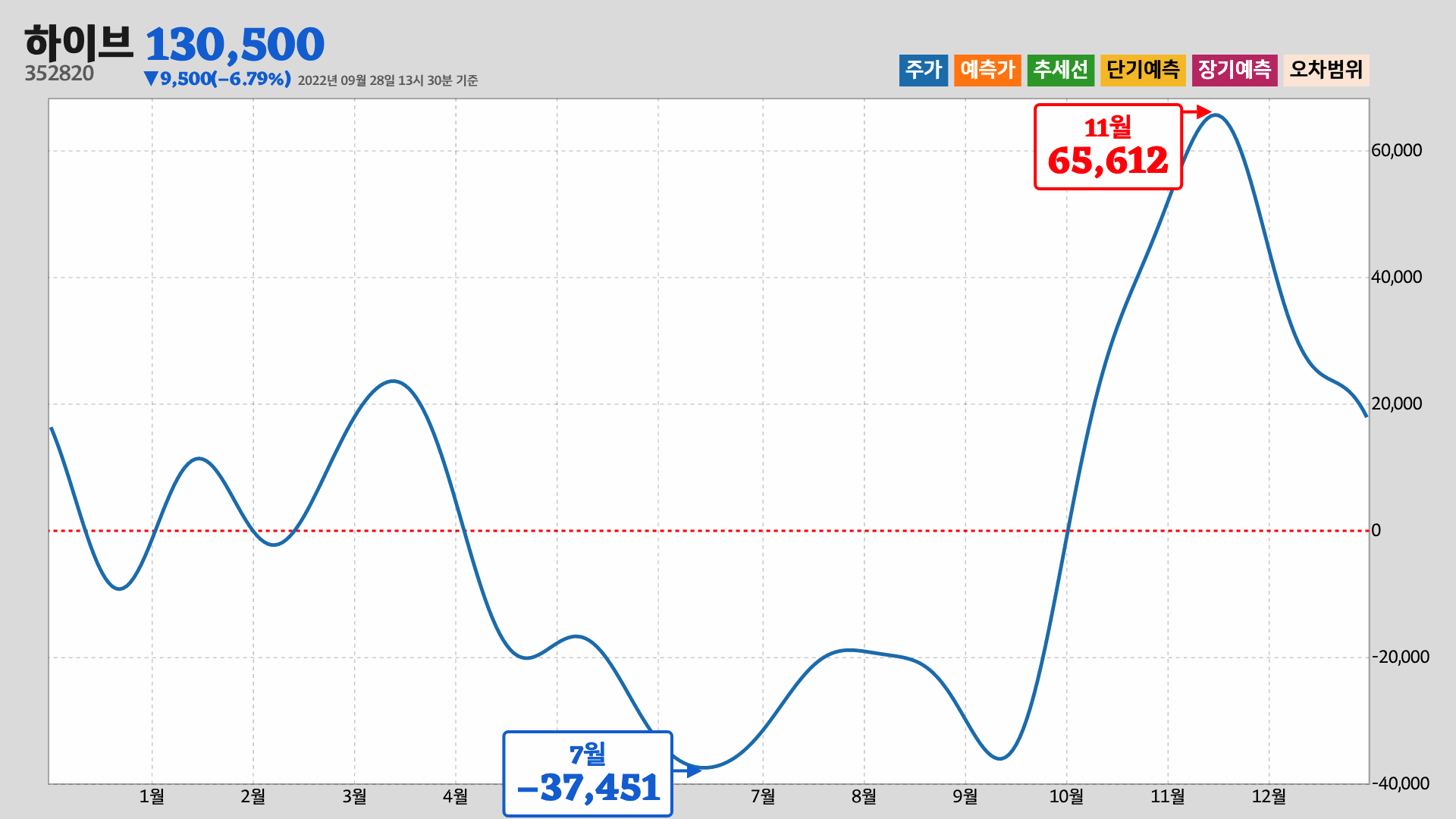The image size is (1456, 819).
Task: Click the 7월 -37,451 low annotation box
Action: coord(588,773)
